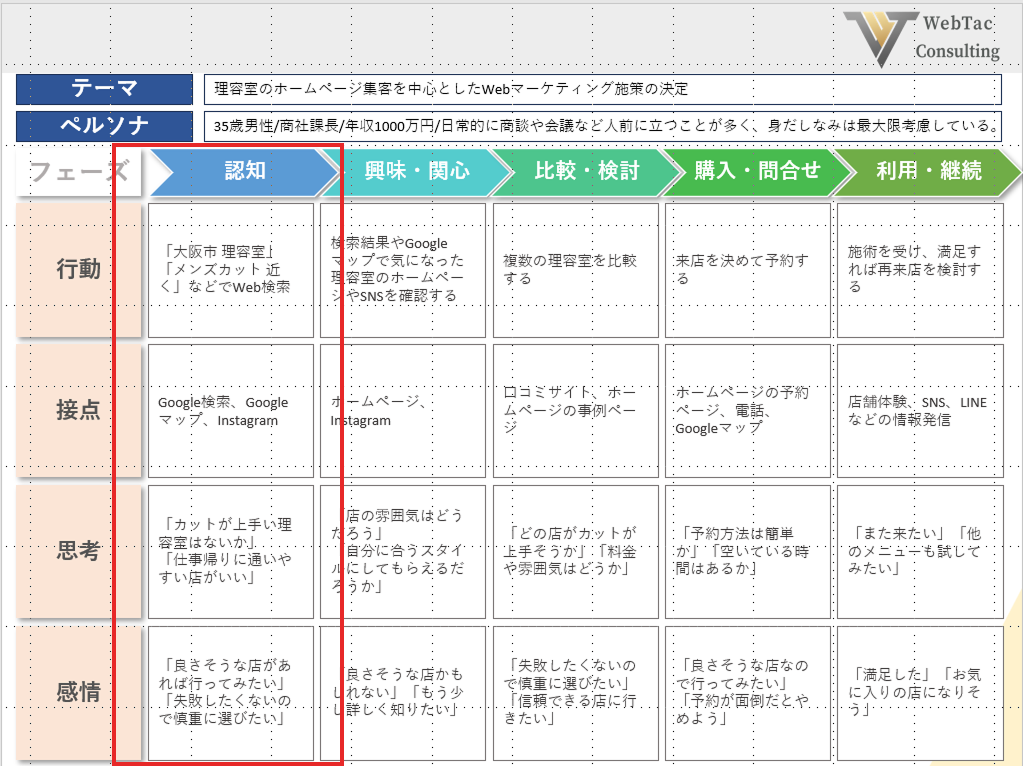This screenshot has width=1023, height=766.
Task: Click the 比較・検討 phase arrow
Action: [586, 172]
